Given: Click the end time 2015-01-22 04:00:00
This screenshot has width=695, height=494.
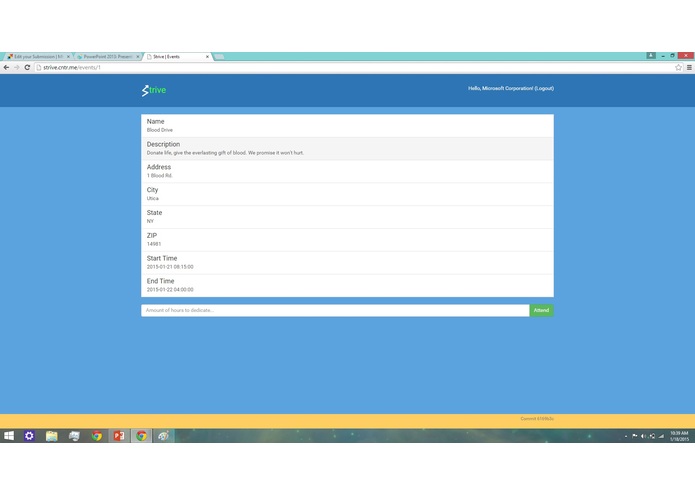Looking at the screenshot, I should 170,290.
